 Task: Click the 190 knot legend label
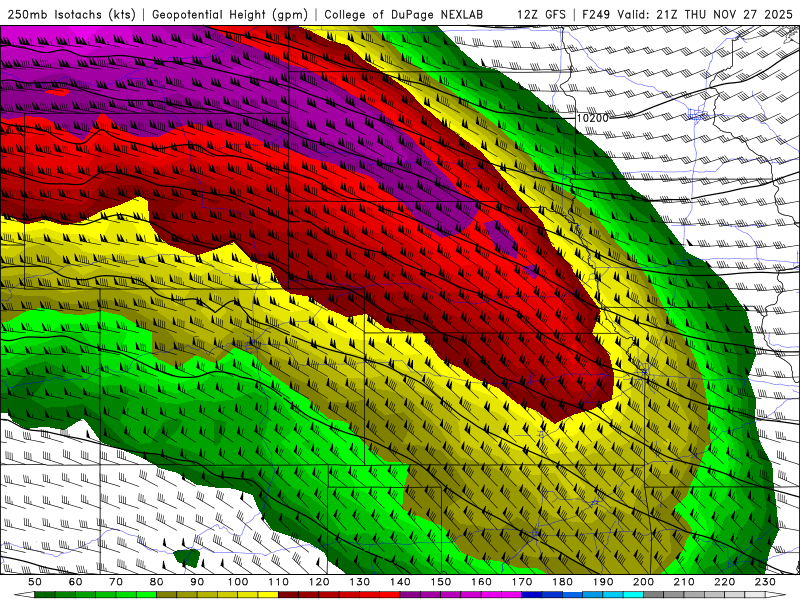point(603,582)
